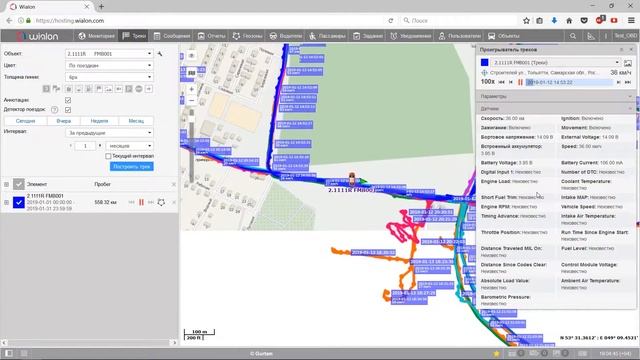640x360 pixels.
Task: Clear all tracks in Элемент header
Action: point(174,184)
